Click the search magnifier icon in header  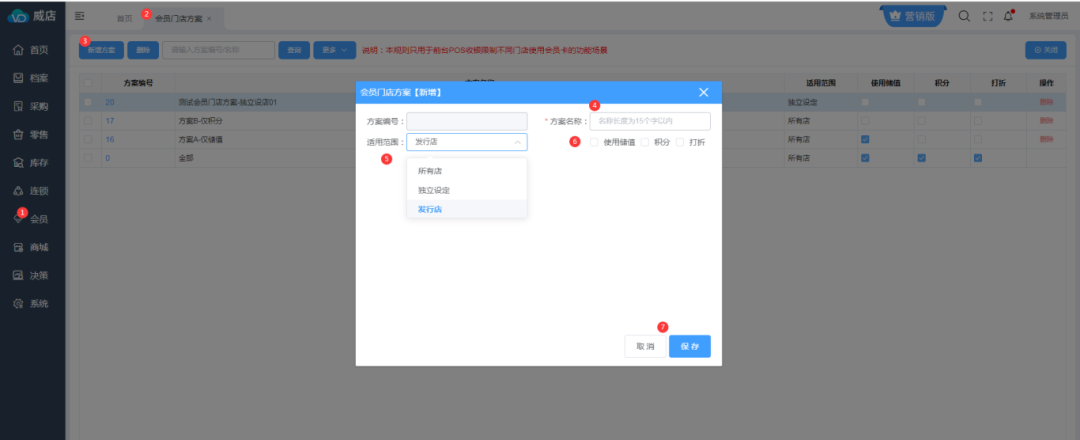pos(964,16)
